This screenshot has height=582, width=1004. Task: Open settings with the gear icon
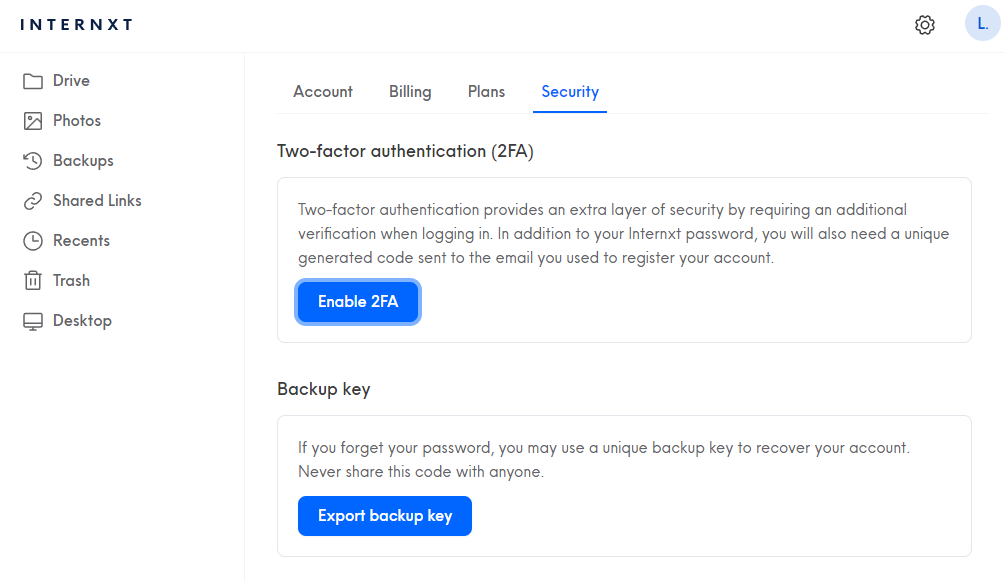point(925,25)
